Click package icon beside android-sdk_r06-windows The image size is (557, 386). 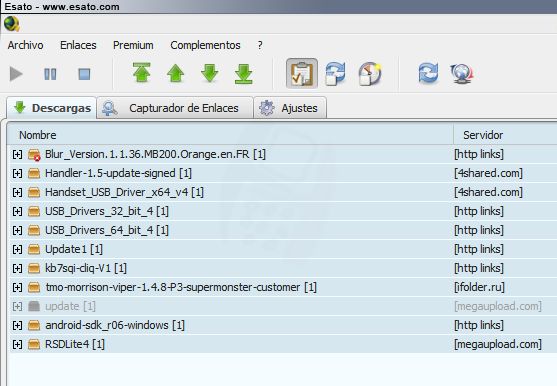click(x=34, y=325)
